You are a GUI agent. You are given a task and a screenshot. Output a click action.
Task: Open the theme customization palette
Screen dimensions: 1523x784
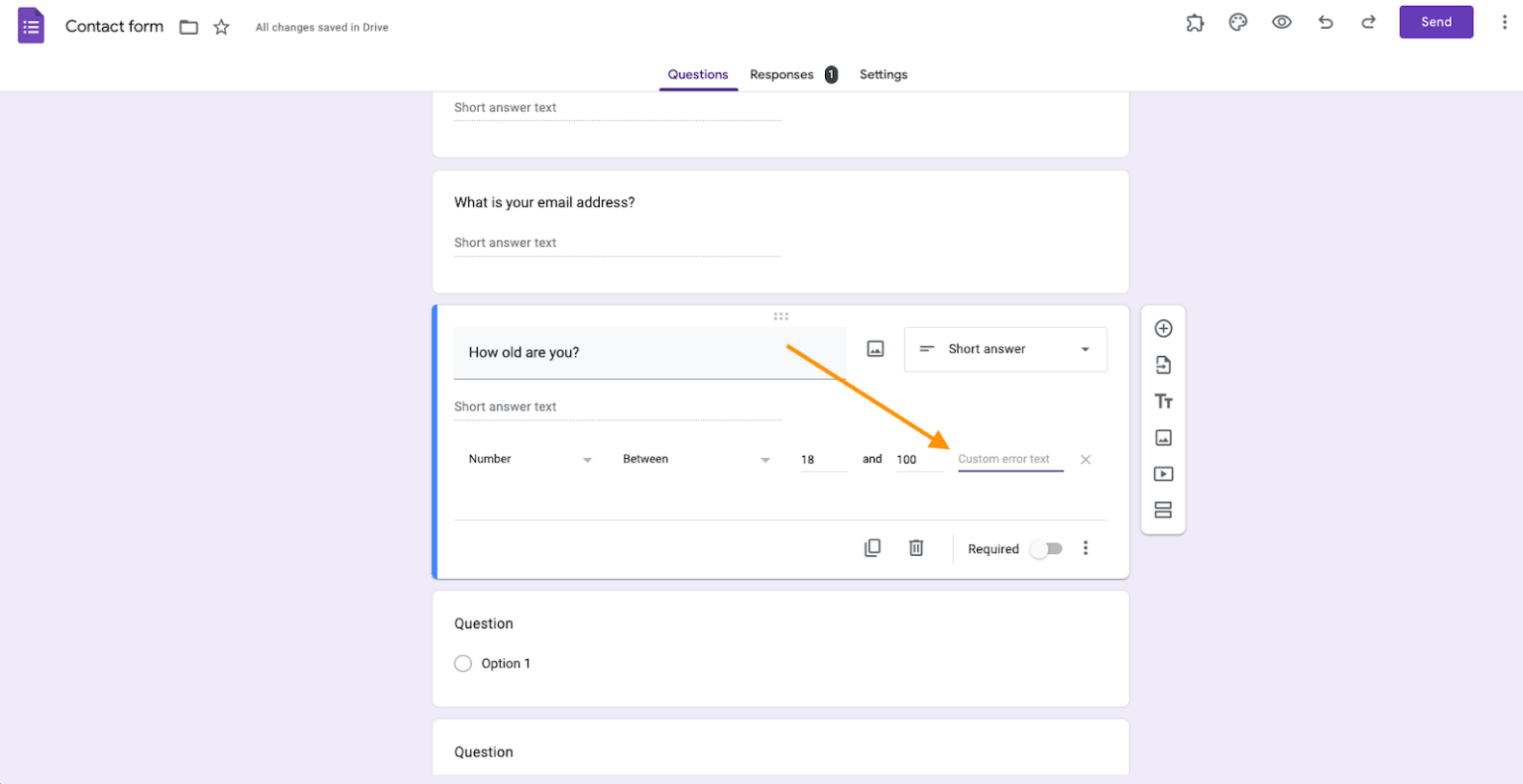pos(1237,21)
